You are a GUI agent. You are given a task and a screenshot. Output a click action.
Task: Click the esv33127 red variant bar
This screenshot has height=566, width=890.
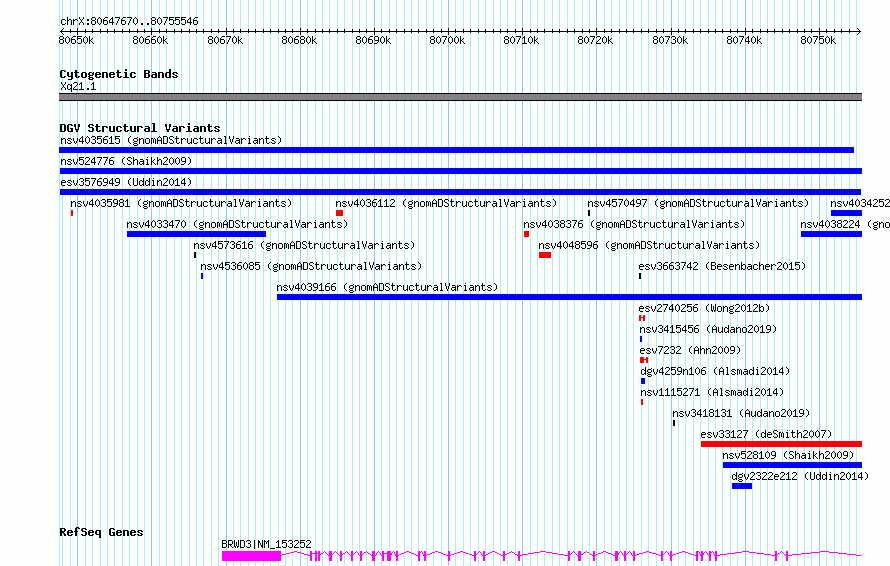pos(782,444)
